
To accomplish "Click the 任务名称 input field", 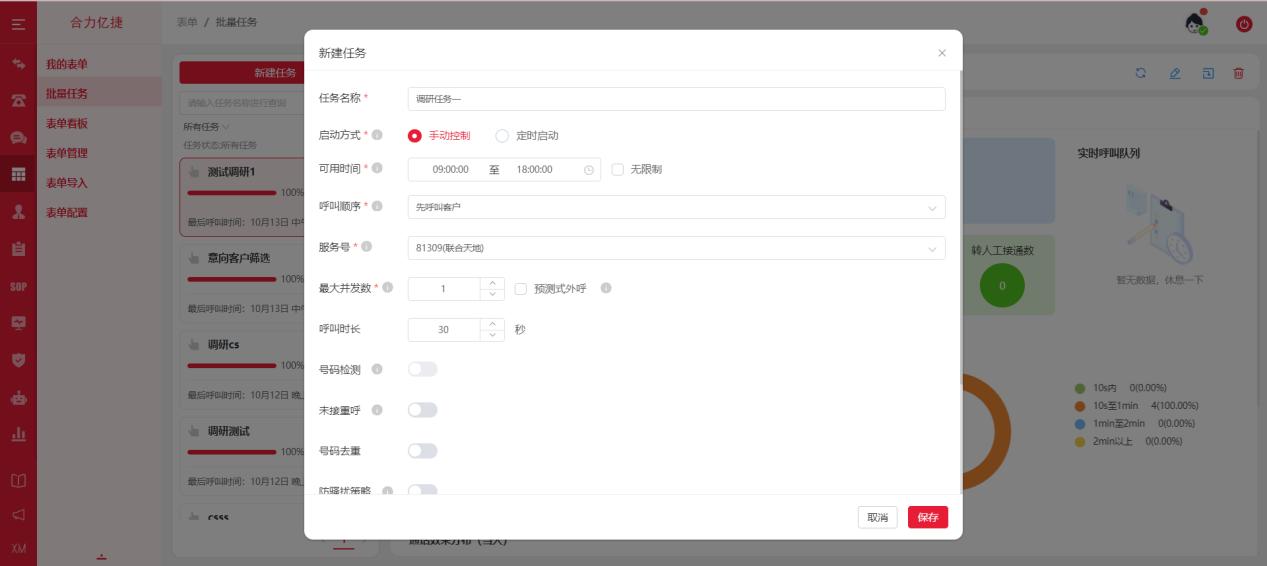I will [676, 98].
